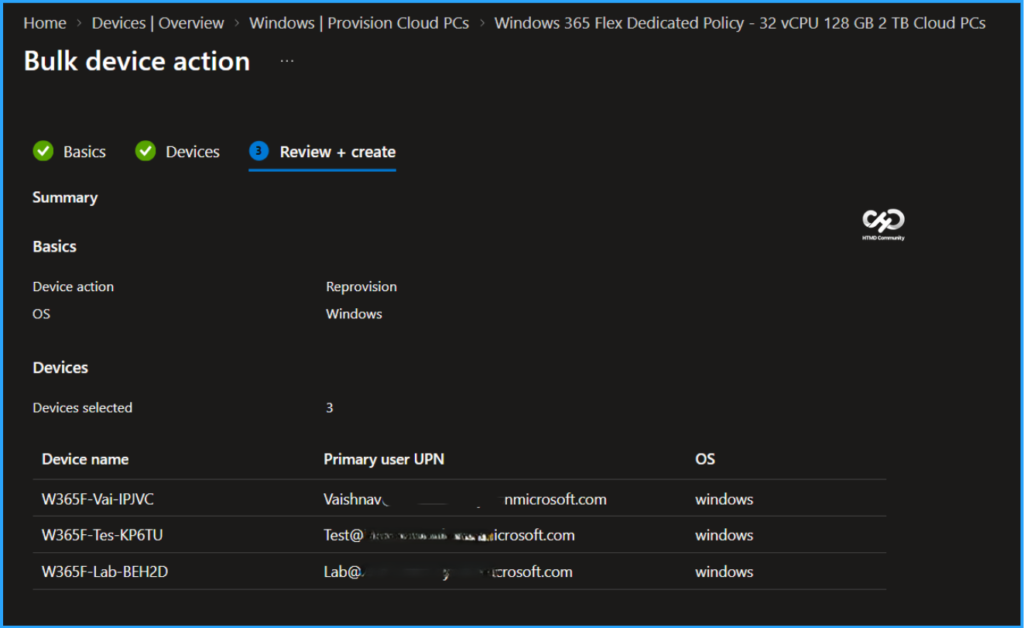This screenshot has width=1024, height=628.
Task: Select device W365F-Lab-BEH2D
Action: [x=104, y=571]
